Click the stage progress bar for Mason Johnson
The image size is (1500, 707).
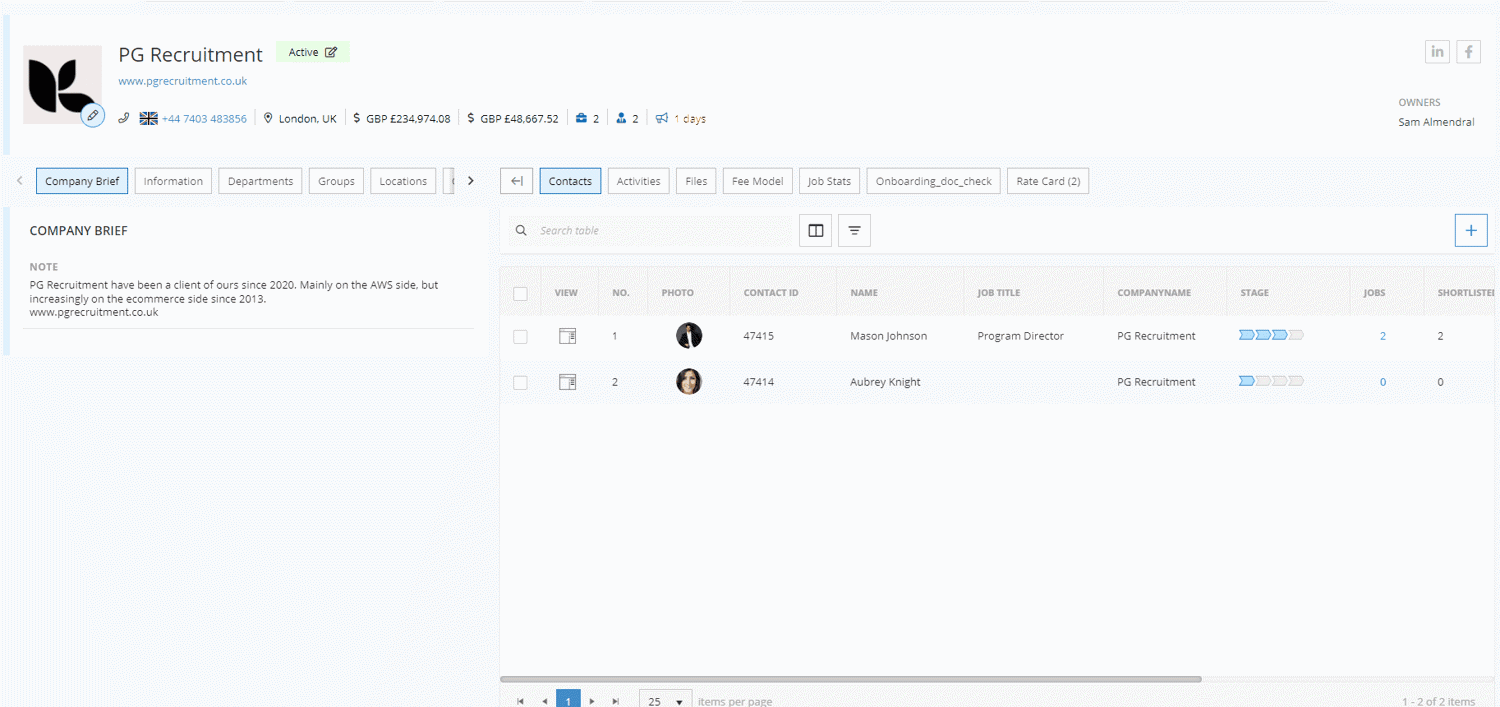pos(1271,335)
